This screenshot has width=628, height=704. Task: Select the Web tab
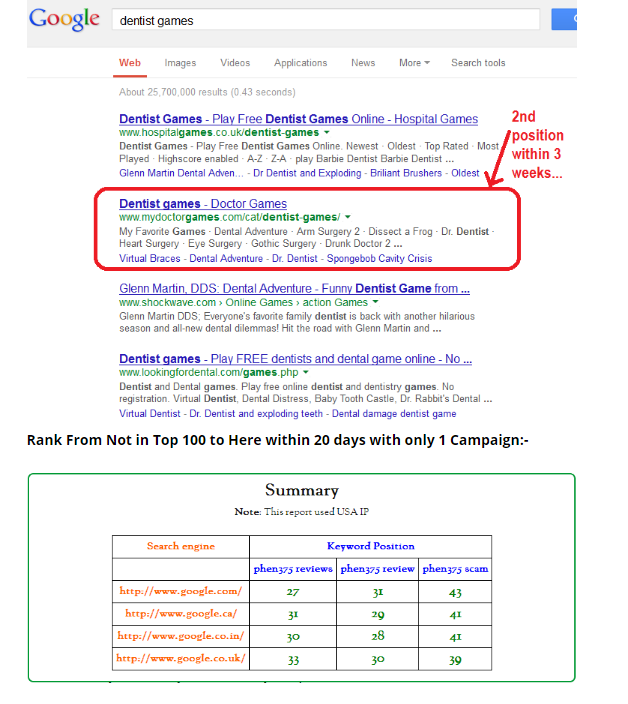pyautogui.click(x=130, y=63)
